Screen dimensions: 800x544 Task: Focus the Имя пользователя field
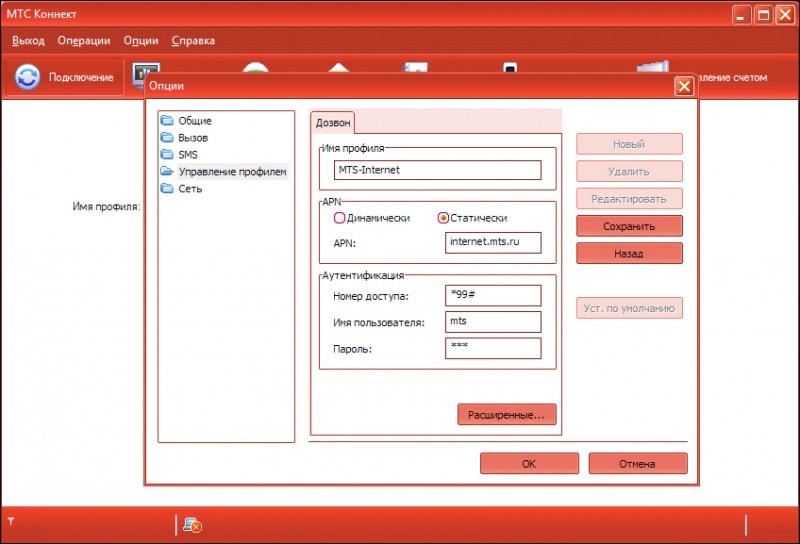pos(493,322)
